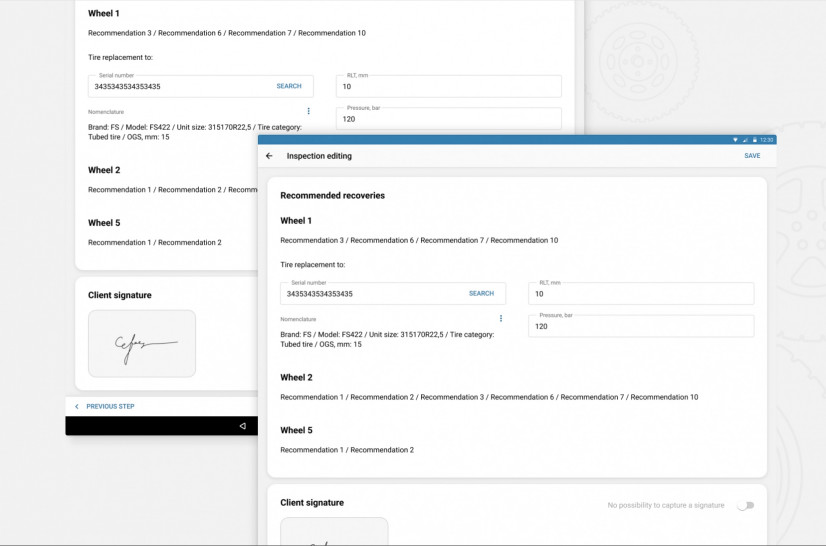The height and width of the screenshot is (546, 826).
Task: Toggle No possibility to capture a signature
Action: point(745,505)
